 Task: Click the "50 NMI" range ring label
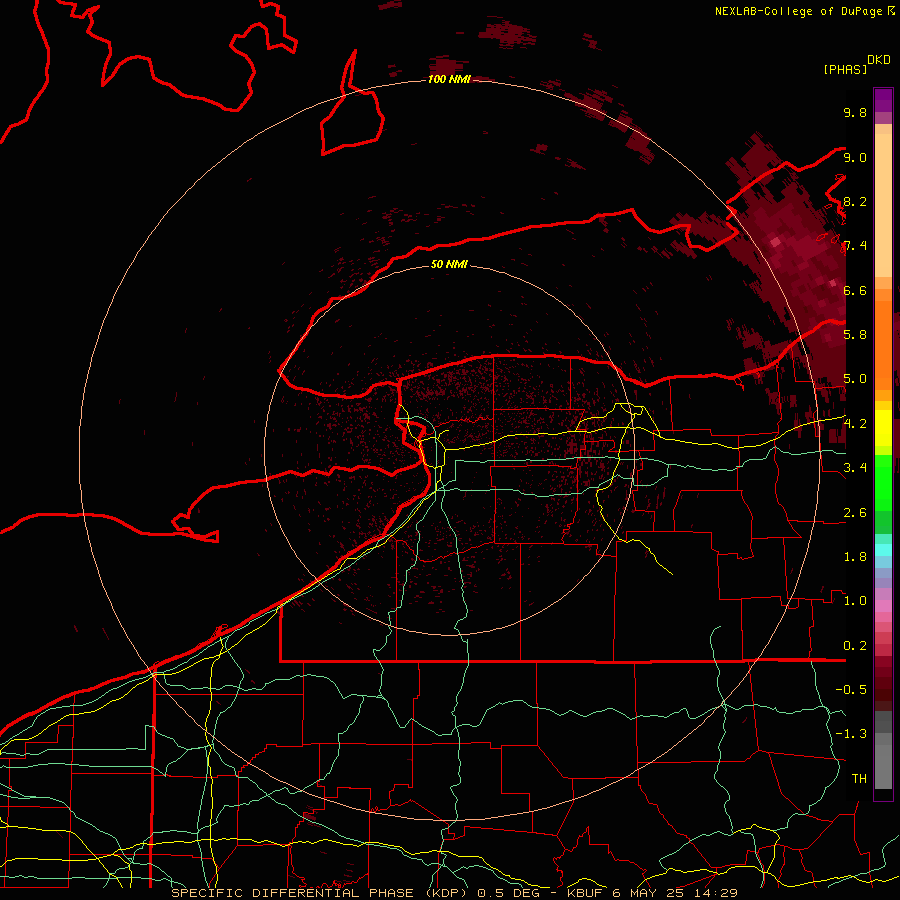(x=449, y=264)
